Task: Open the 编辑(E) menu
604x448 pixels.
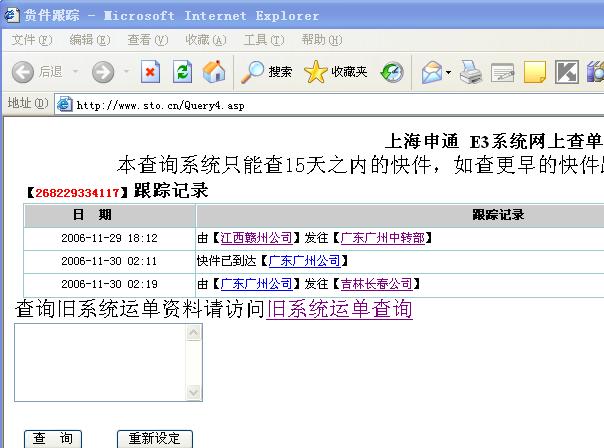Action: tap(90, 40)
